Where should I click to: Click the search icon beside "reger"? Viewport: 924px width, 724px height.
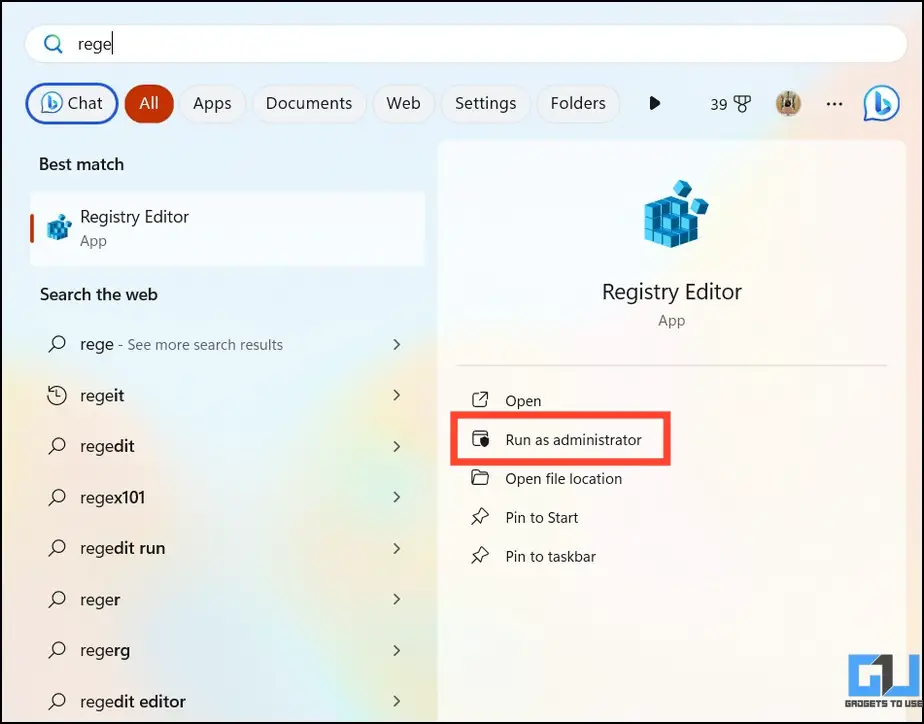pos(57,599)
